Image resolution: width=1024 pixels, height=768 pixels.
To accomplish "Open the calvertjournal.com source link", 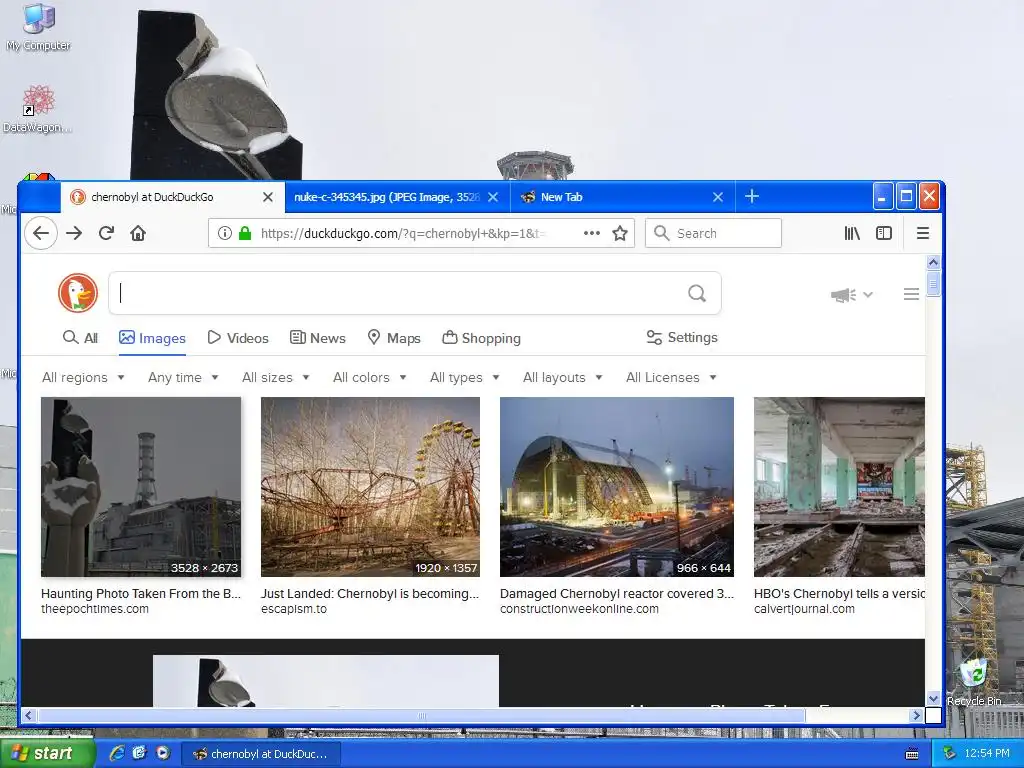I will (x=804, y=609).
